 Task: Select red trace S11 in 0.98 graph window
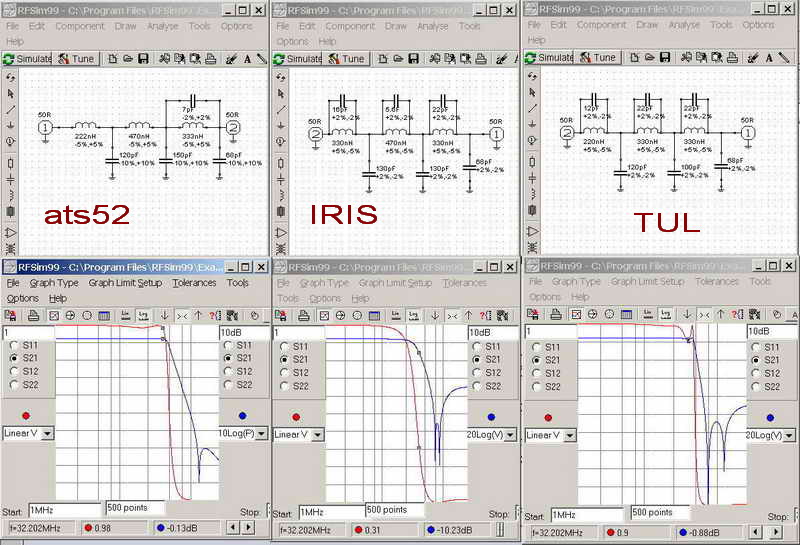click(14, 345)
